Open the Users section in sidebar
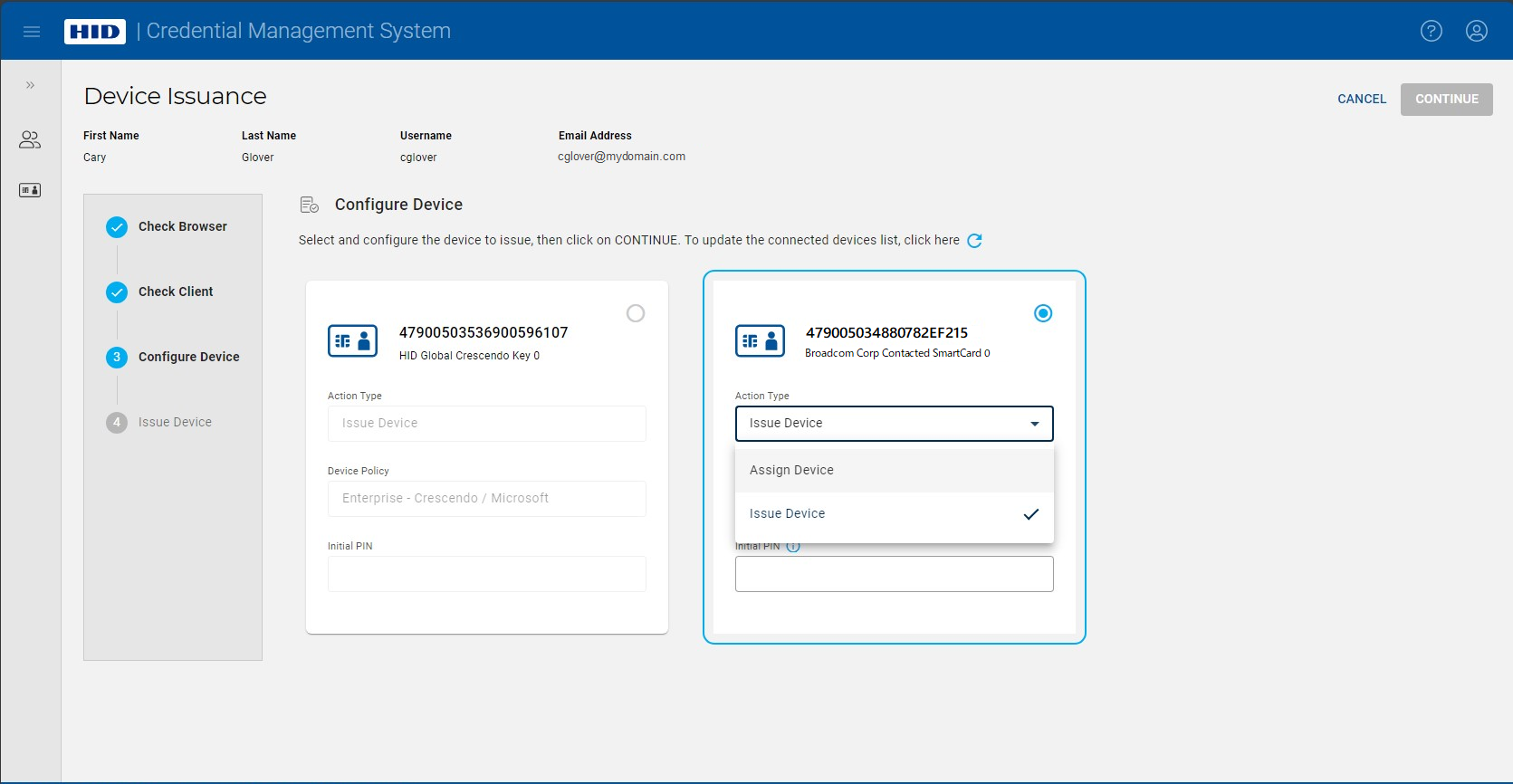The width and height of the screenshot is (1513, 784). pyautogui.click(x=30, y=139)
